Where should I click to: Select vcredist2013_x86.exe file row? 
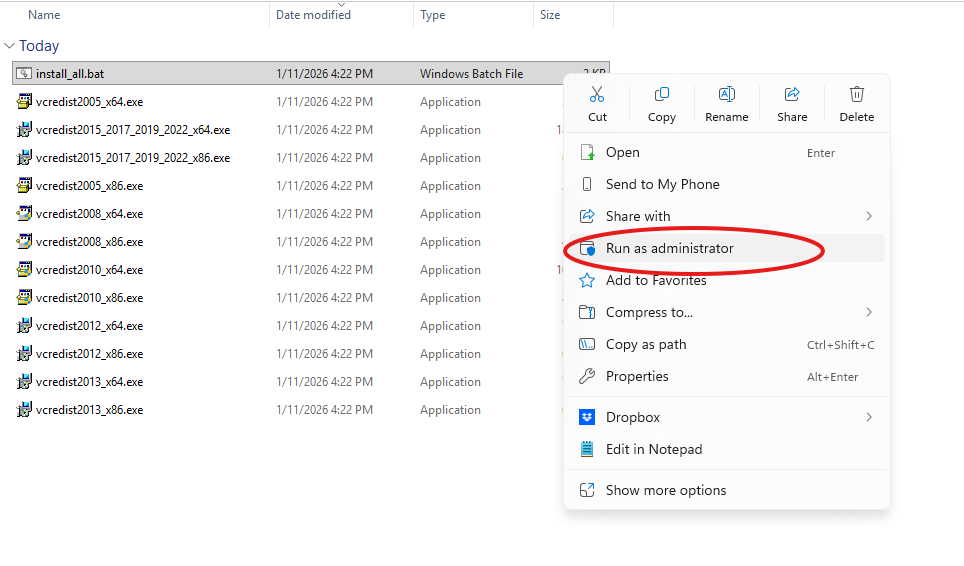[89, 410]
